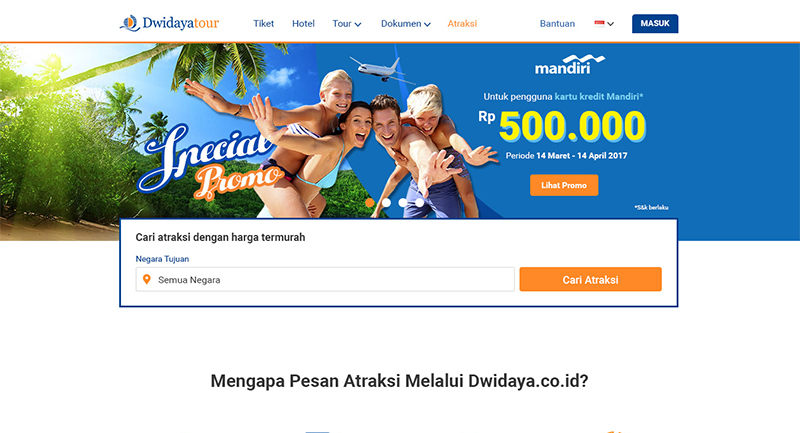Select the fourth carousel slide dot
800x433 pixels.
click(x=419, y=202)
